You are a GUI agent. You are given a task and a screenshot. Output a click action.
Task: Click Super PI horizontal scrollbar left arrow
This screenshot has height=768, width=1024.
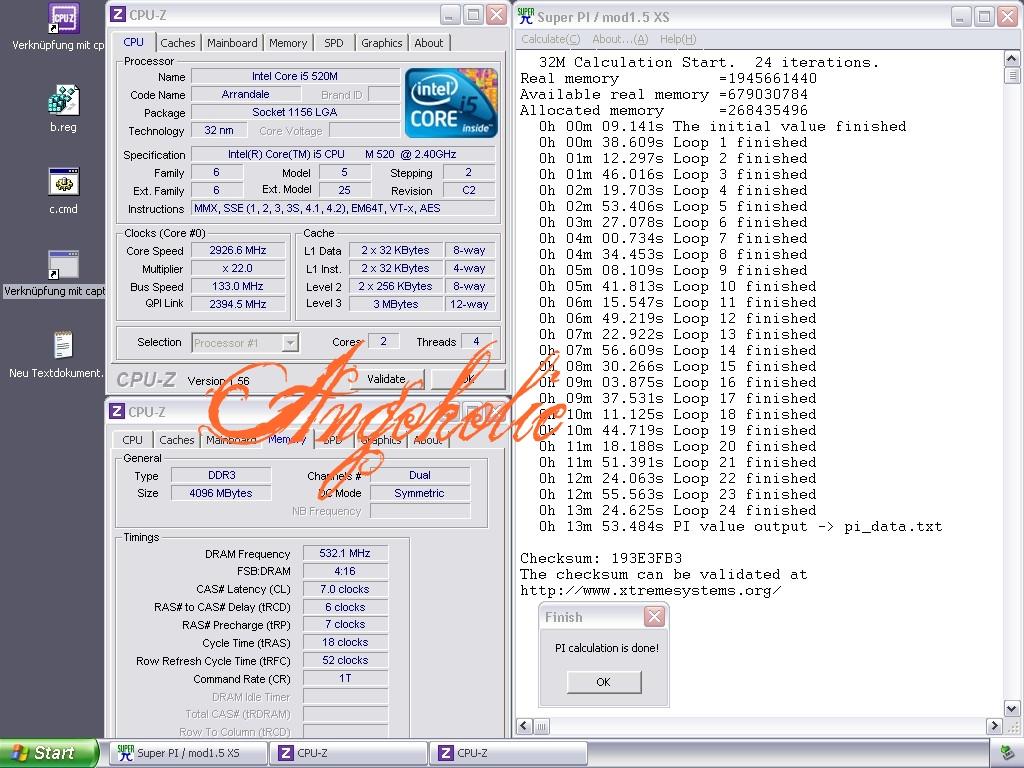(x=524, y=726)
